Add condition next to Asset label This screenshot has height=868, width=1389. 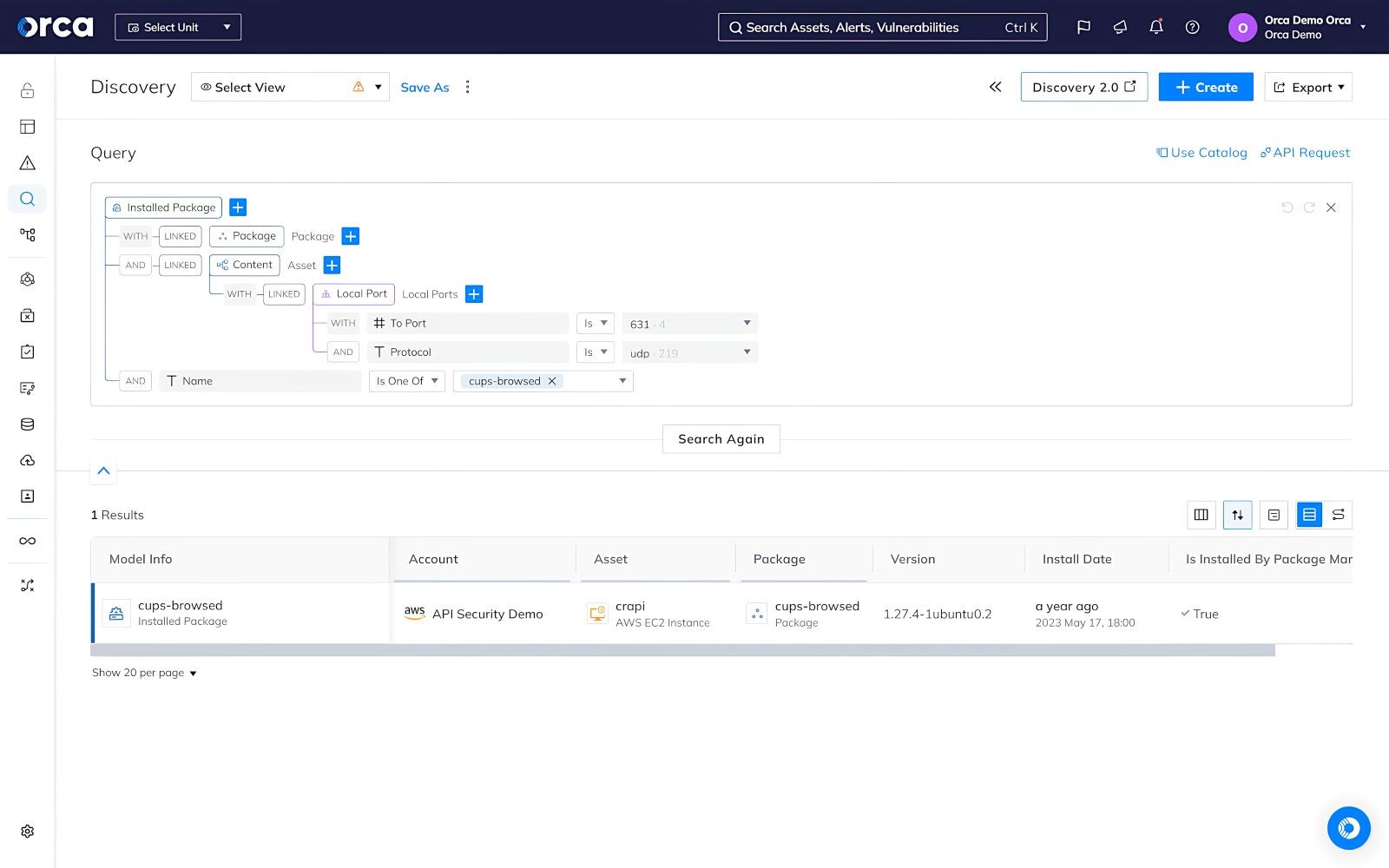(x=332, y=265)
